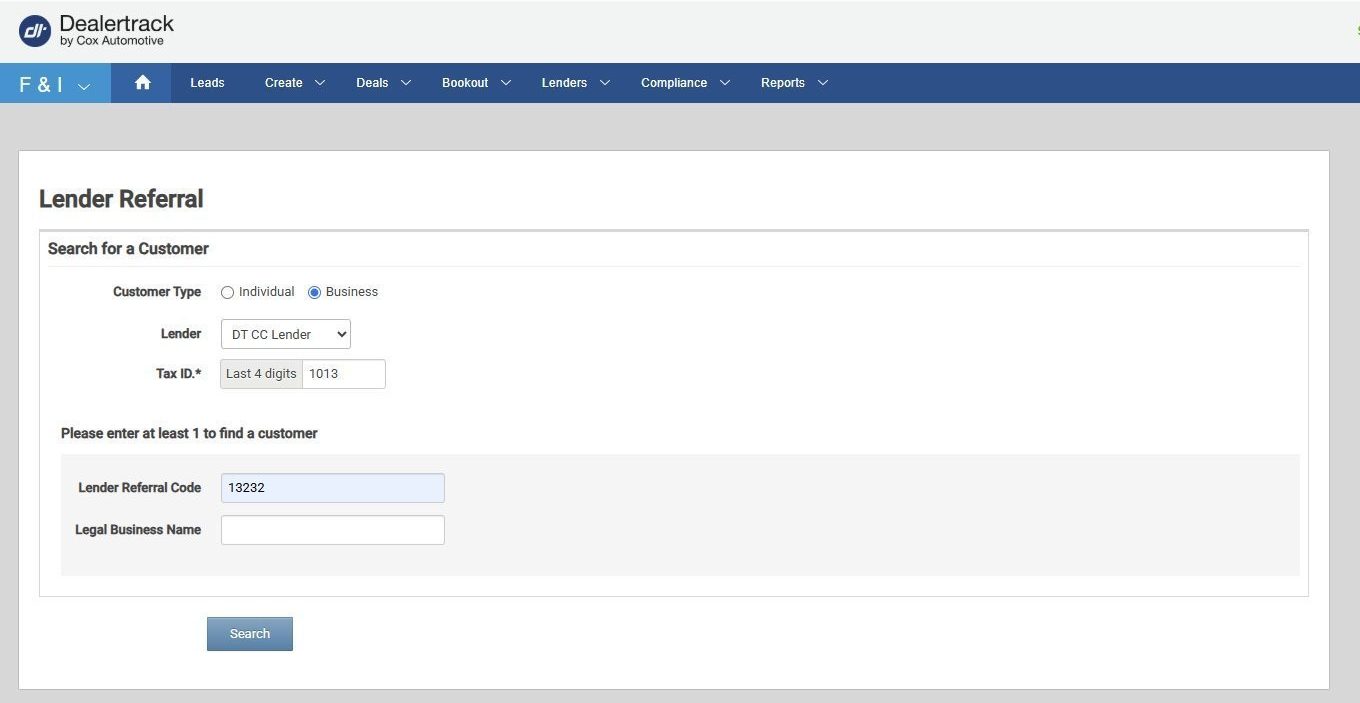
Task: Open the Bookout dropdown menu
Action: coord(476,83)
